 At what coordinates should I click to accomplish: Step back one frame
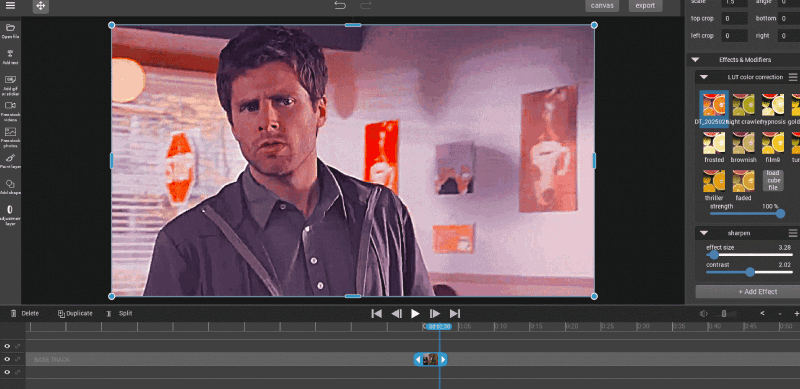pyautogui.click(x=396, y=313)
